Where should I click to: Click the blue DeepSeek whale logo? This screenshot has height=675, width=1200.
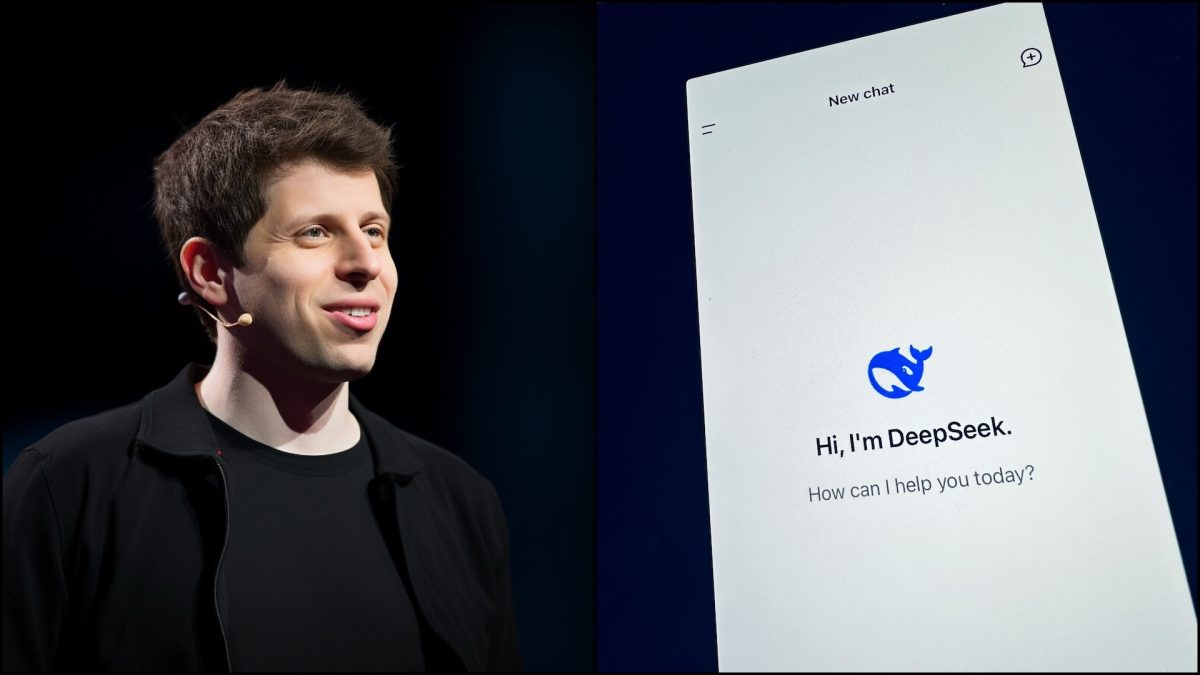pos(899,371)
